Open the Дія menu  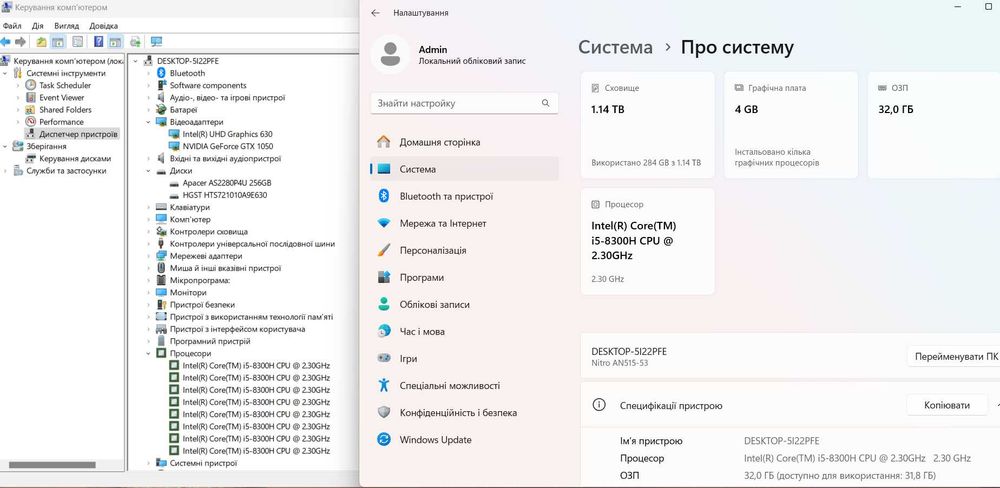point(38,26)
